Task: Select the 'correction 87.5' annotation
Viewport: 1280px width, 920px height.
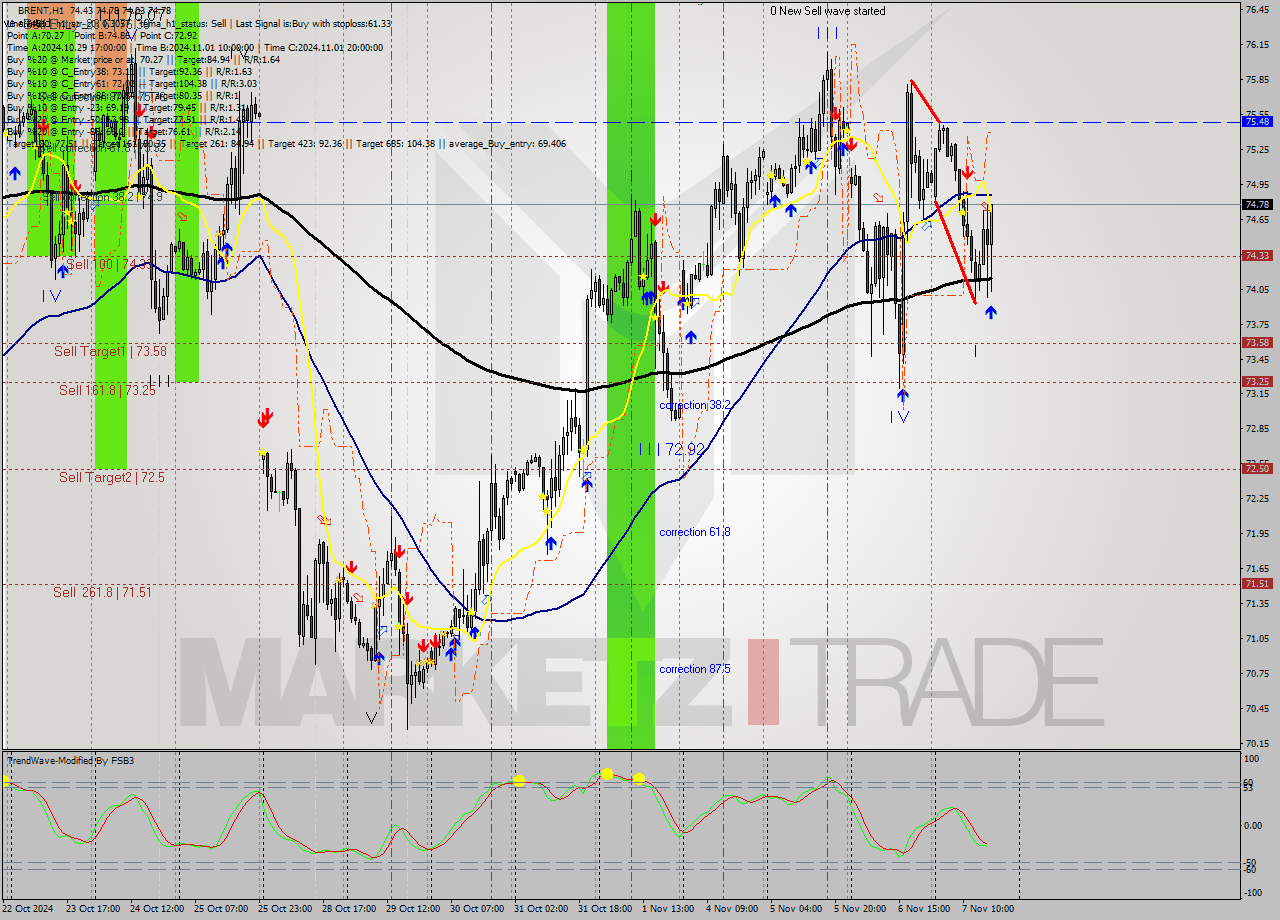Action: coord(695,669)
